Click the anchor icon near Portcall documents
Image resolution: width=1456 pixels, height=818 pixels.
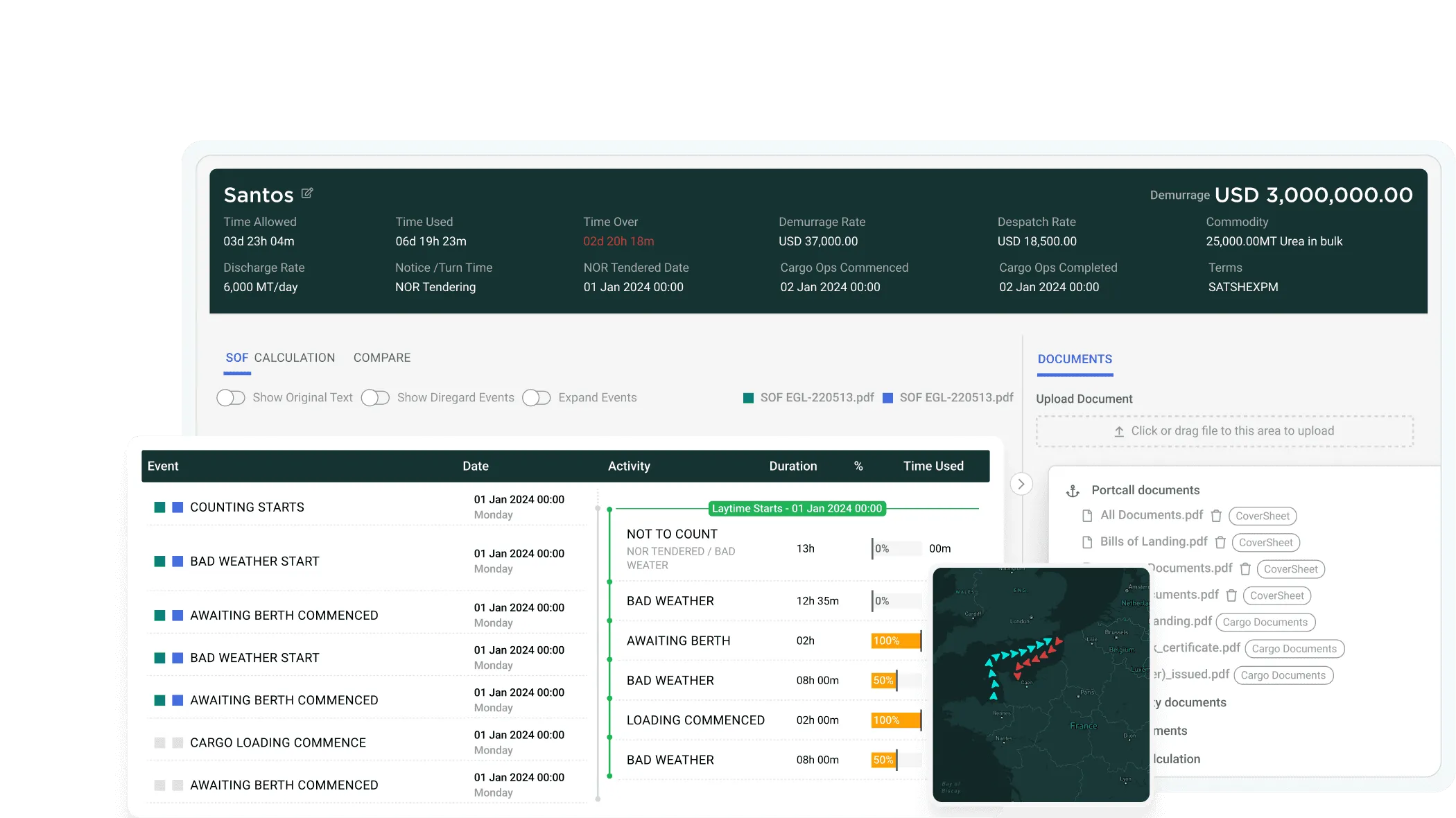pyautogui.click(x=1072, y=490)
